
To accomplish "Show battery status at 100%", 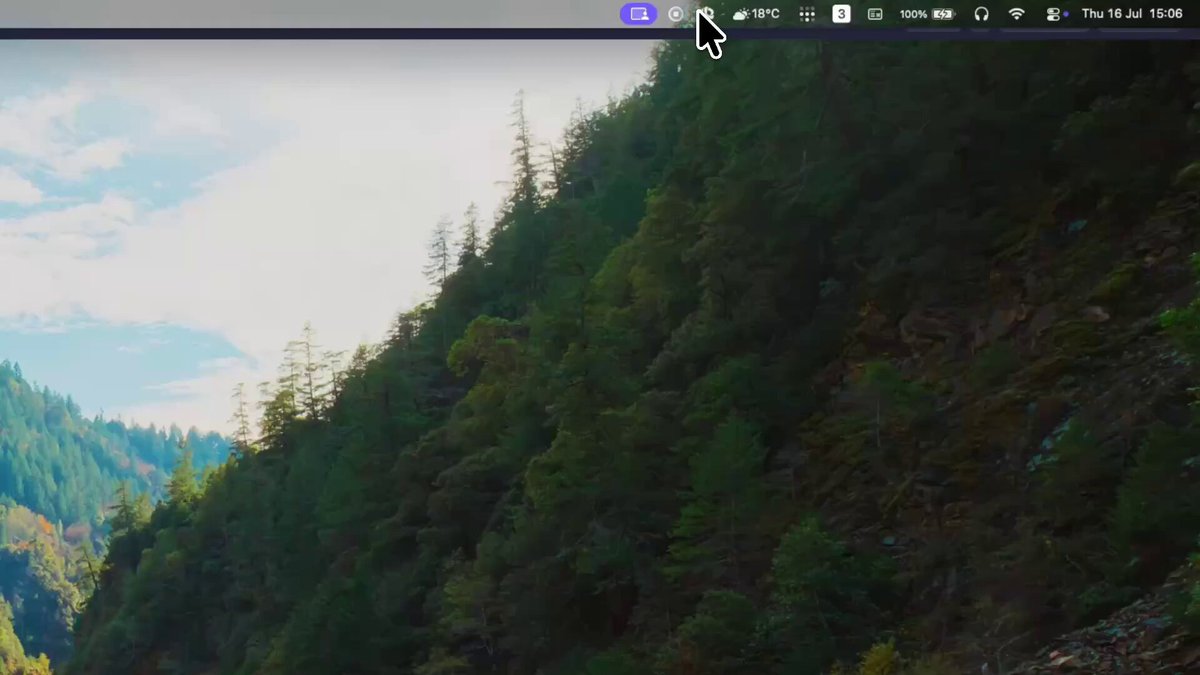I will tap(927, 14).
